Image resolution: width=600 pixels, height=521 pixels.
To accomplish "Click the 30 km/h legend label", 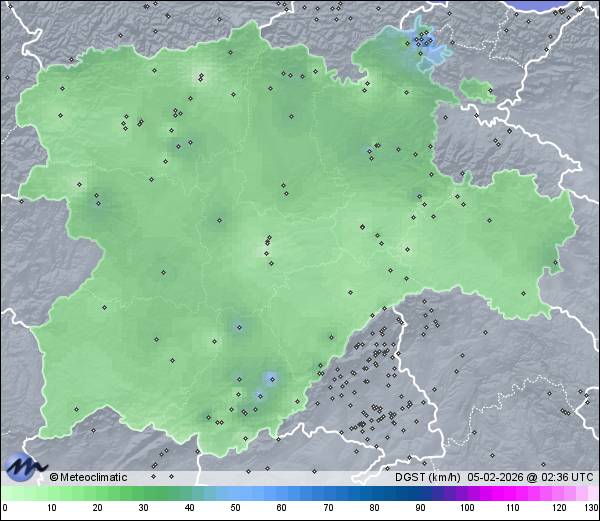I will [x=143, y=508].
